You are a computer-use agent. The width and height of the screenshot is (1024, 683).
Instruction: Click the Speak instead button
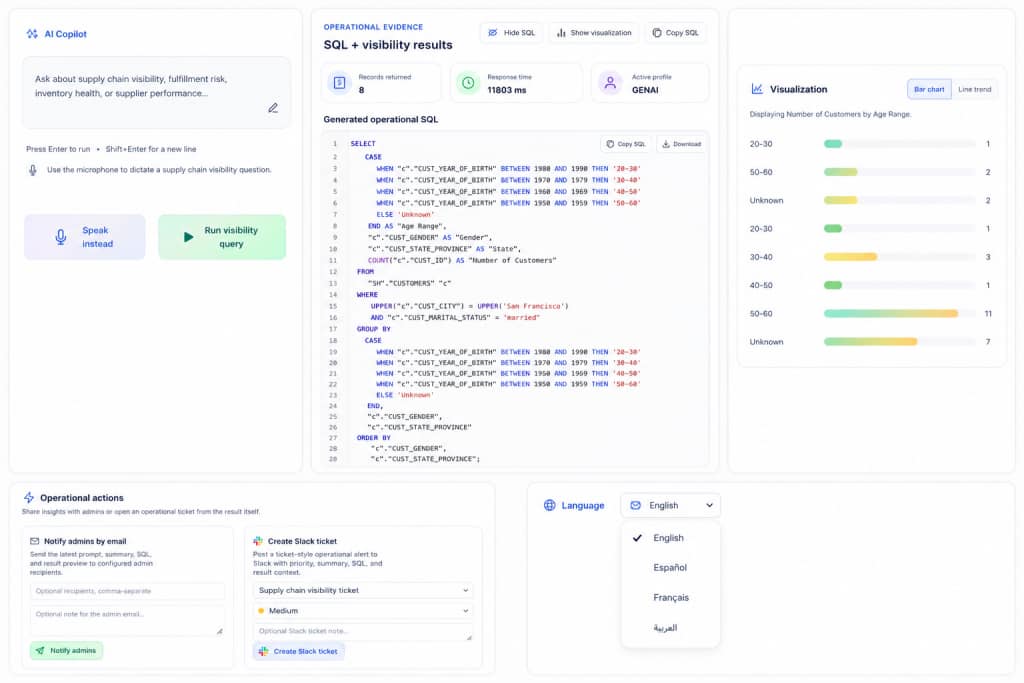85,237
